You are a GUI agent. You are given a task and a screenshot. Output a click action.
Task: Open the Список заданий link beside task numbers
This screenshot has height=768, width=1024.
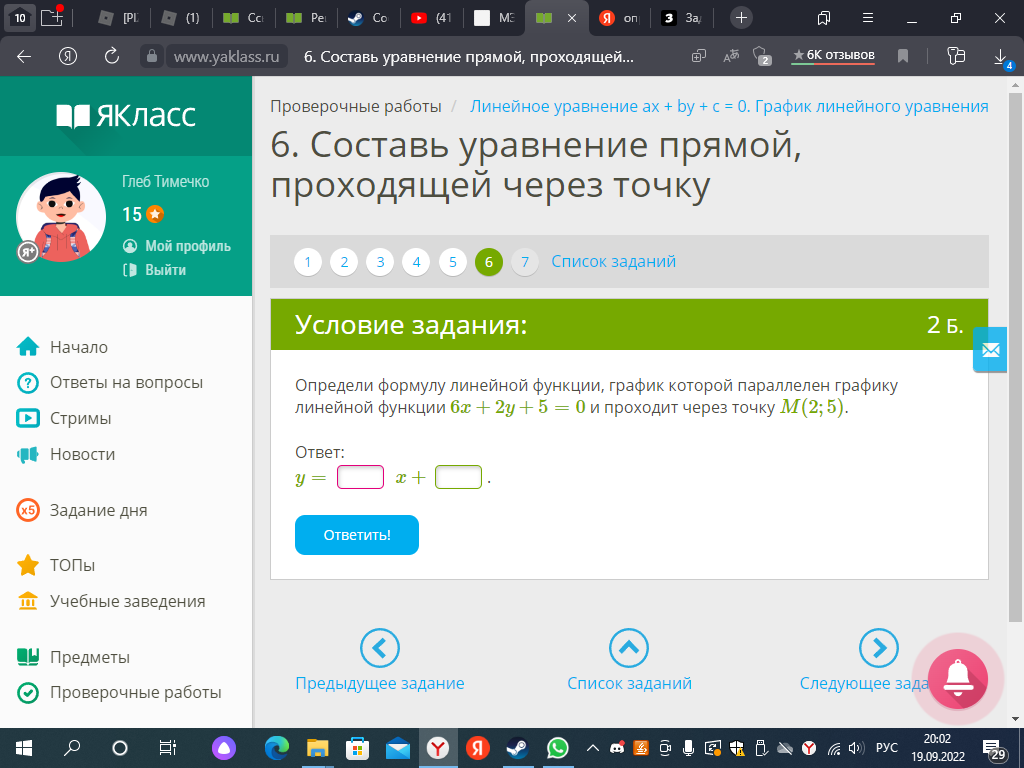613,262
